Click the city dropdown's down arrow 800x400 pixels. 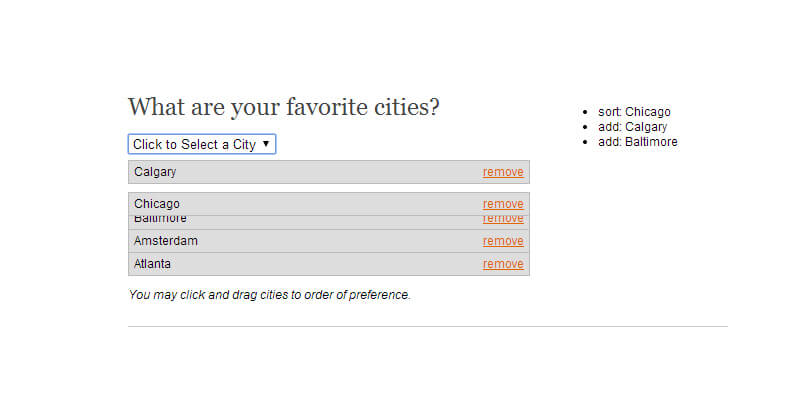(266, 144)
